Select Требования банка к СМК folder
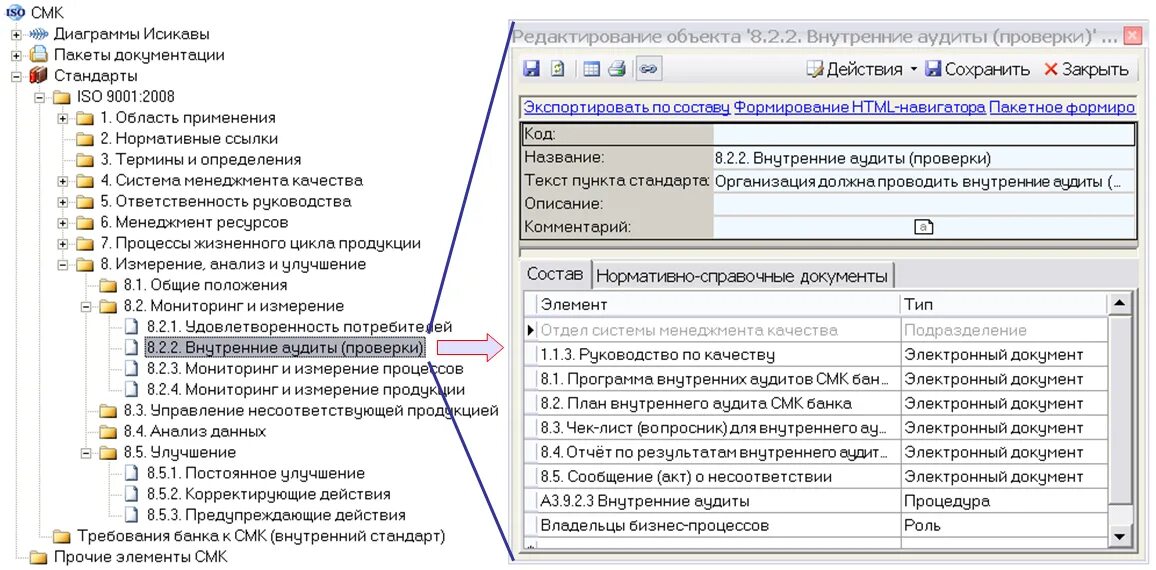This screenshot has width=1156, height=570. pos(261,536)
